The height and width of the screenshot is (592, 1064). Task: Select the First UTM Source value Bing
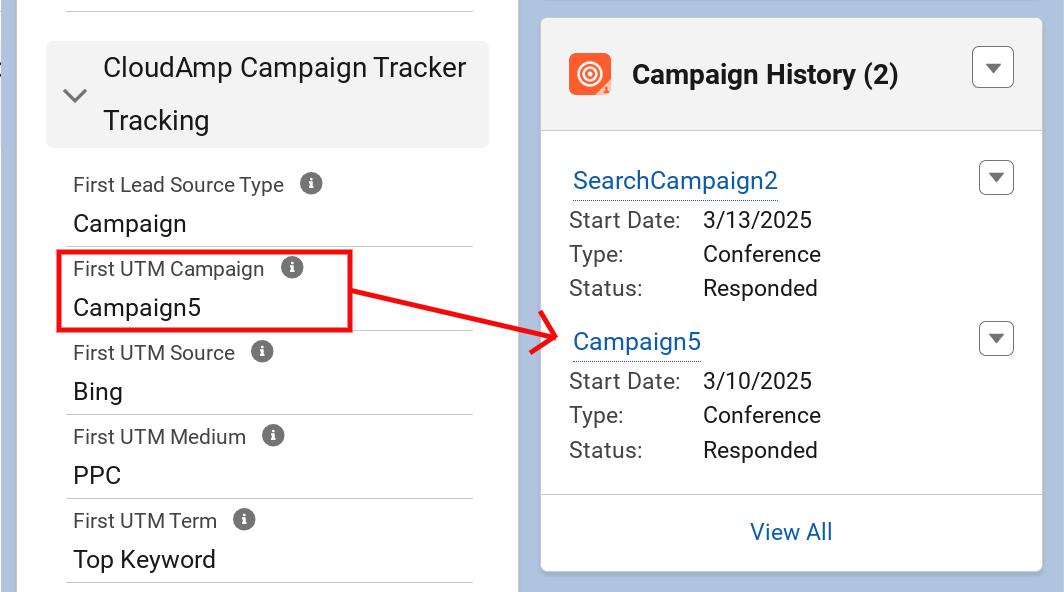98,392
